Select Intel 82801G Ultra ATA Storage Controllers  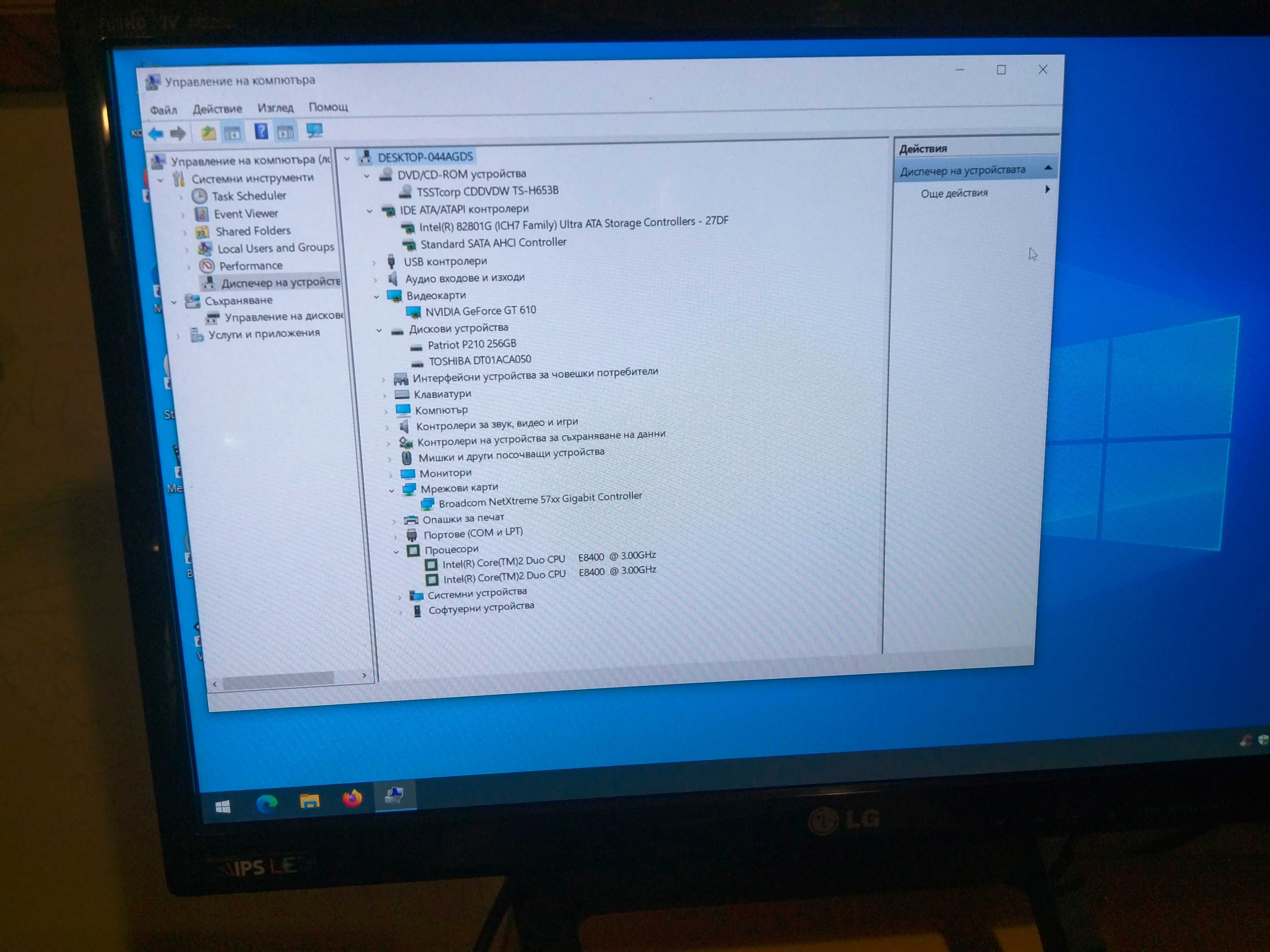pos(574,223)
